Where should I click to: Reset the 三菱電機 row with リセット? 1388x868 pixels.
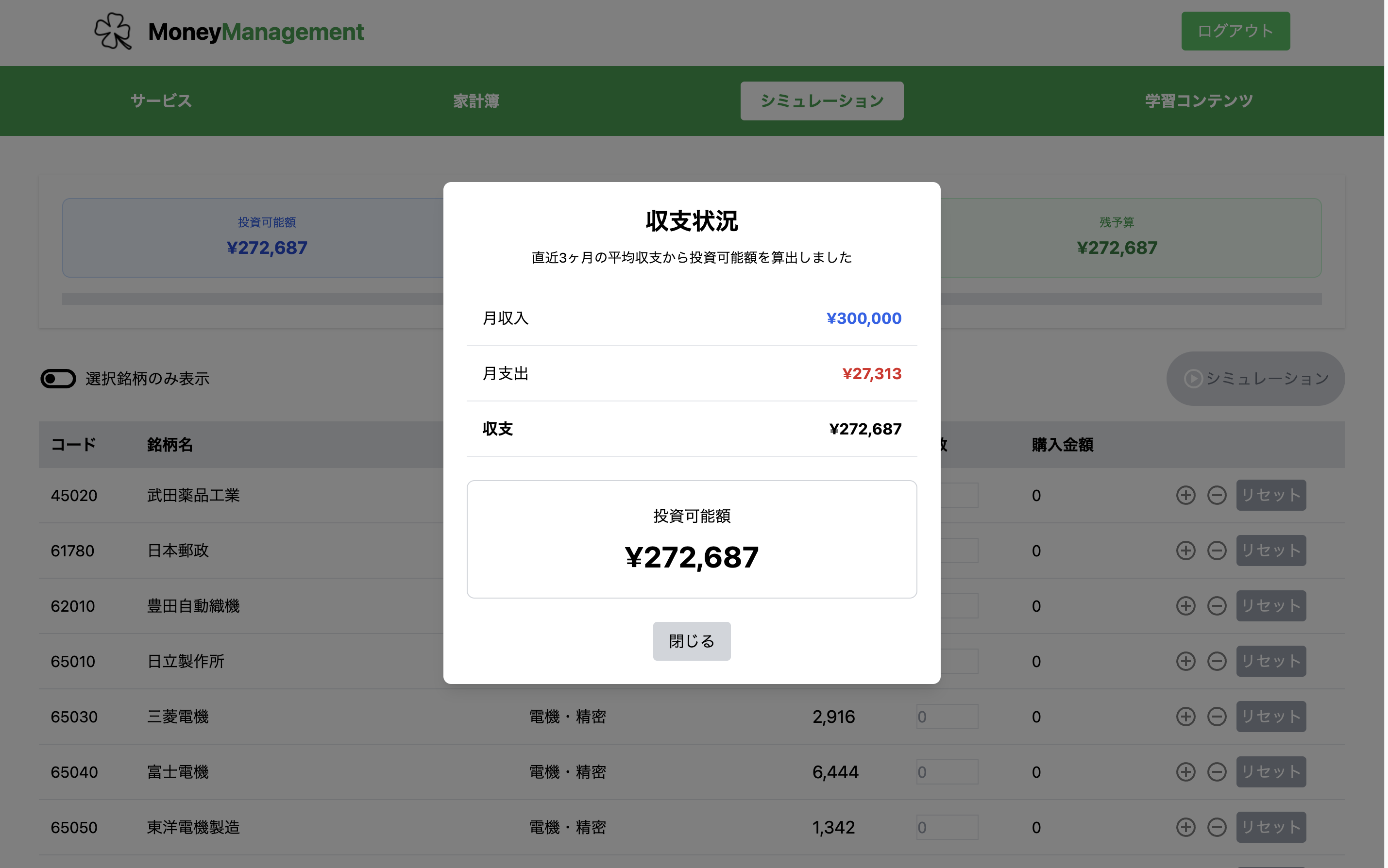tap(1271, 717)
